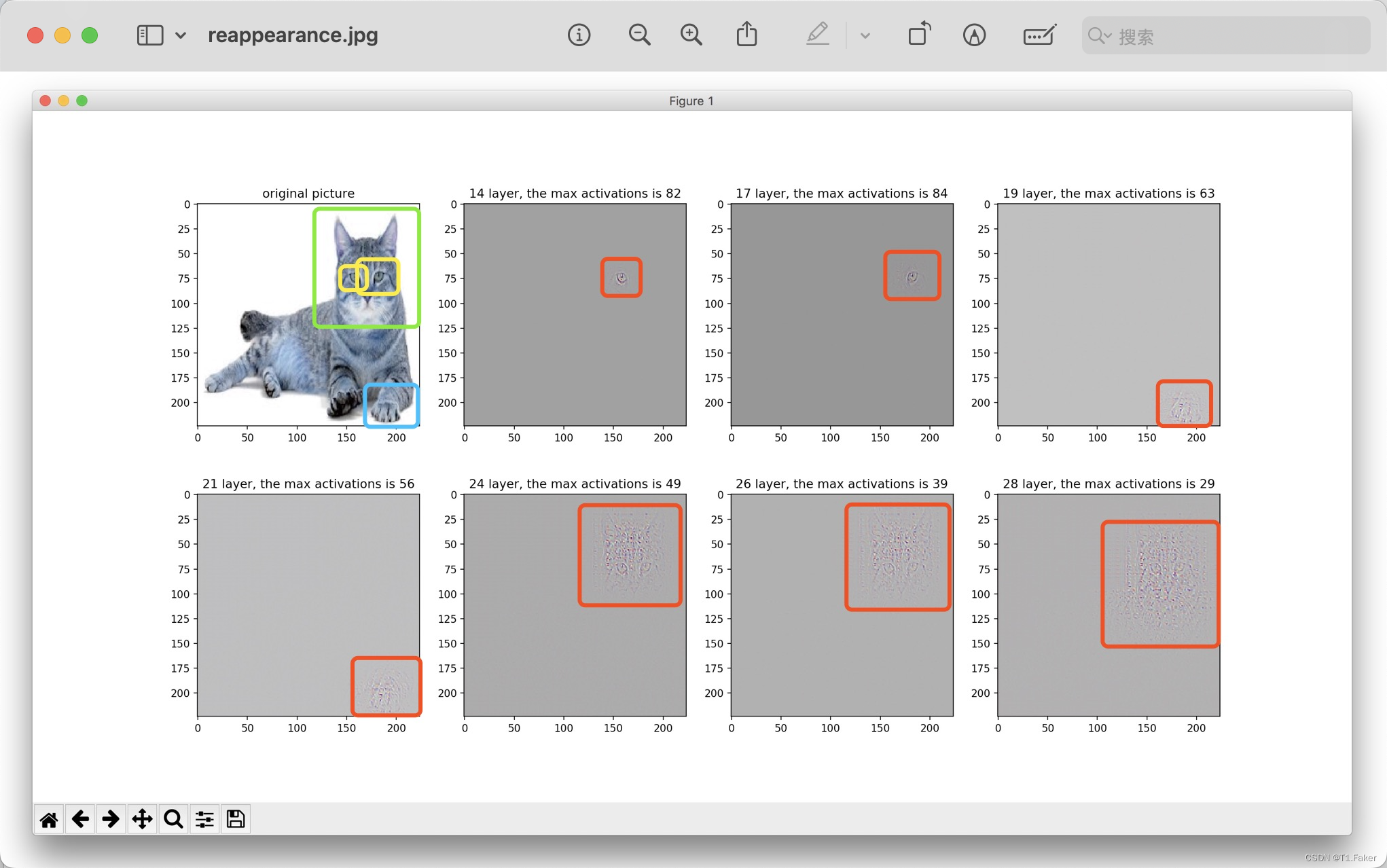Open the search magnifier options
This screenshot has height=868, width=1387.
[x=1099, y=36]
